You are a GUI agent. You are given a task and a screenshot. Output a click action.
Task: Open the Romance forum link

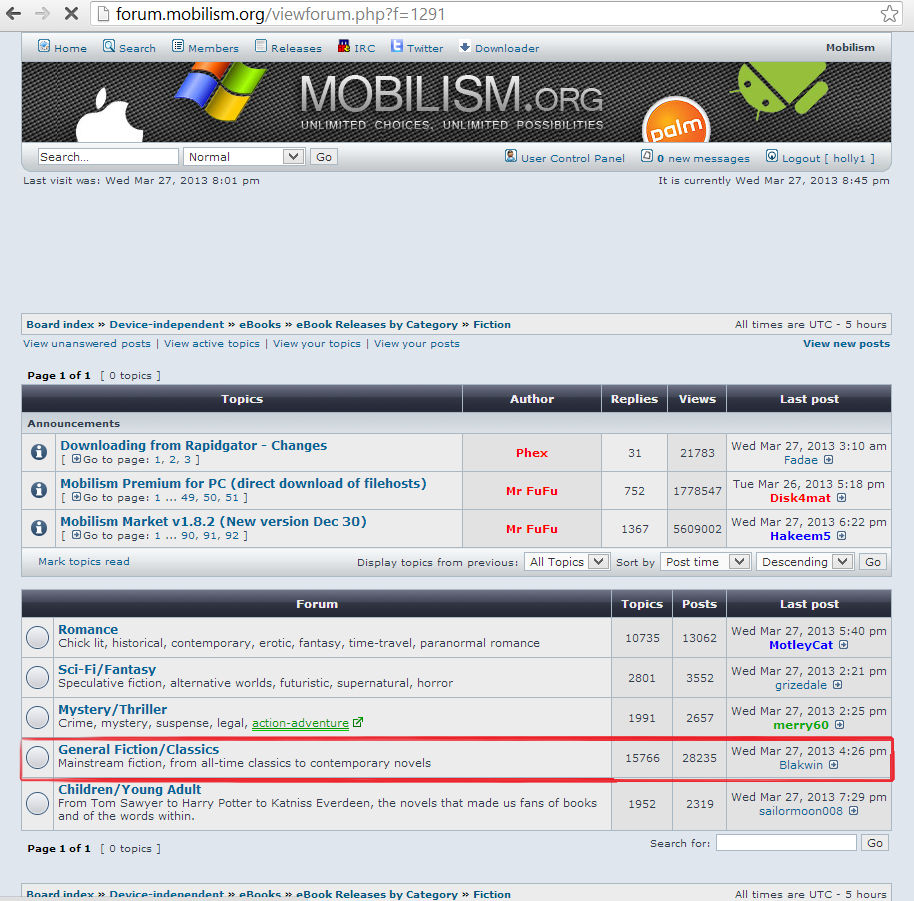pyautogui.click(x=88, y=629)
